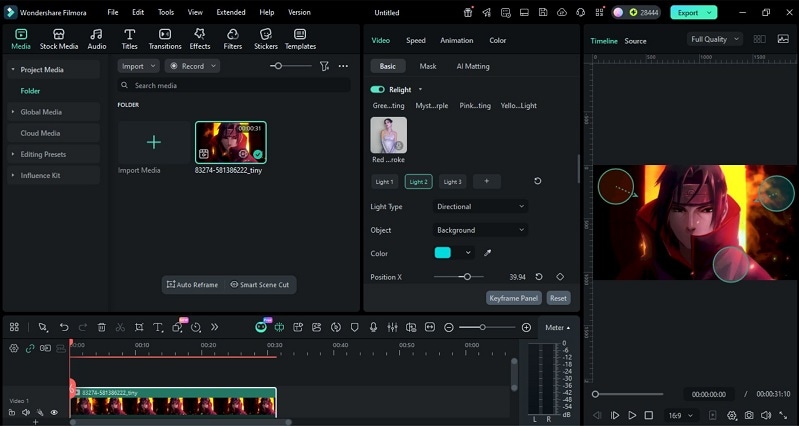The width and height of the screenshot is (799, 426).
Task: Expand the Full Quality preview dropdown
Action: (715, 39)
